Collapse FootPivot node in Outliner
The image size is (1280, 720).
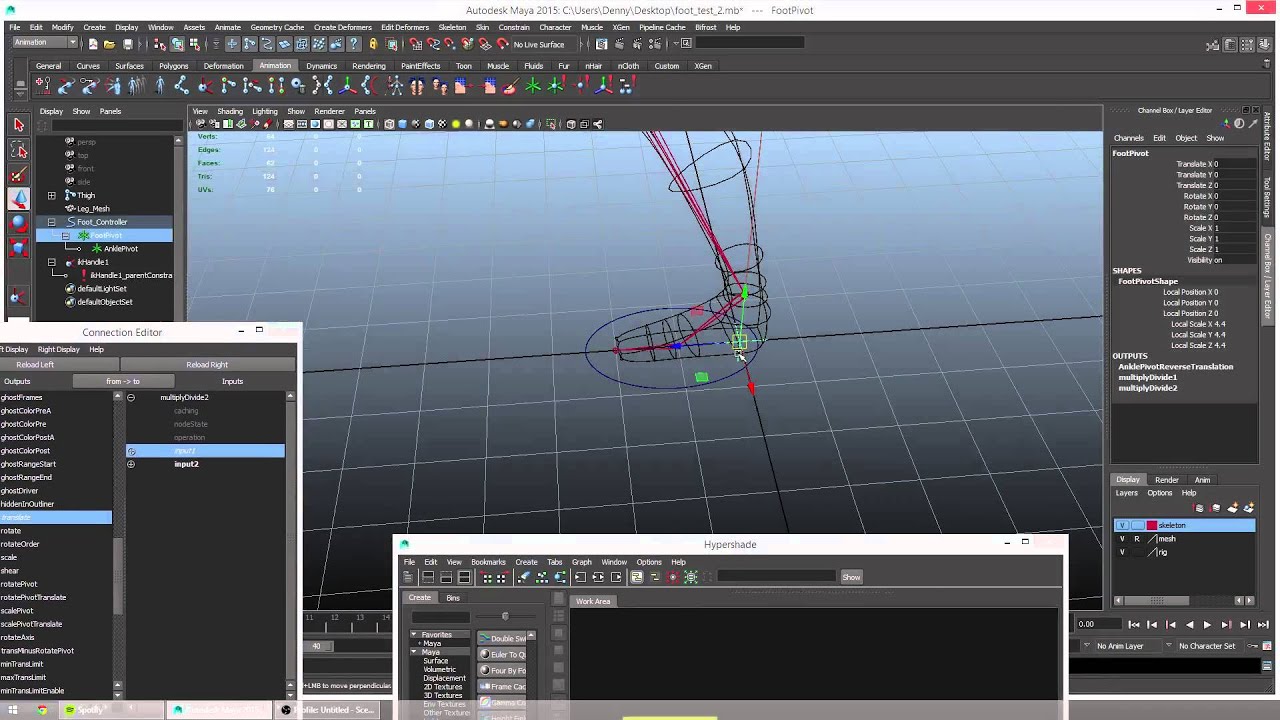point(65,235)
